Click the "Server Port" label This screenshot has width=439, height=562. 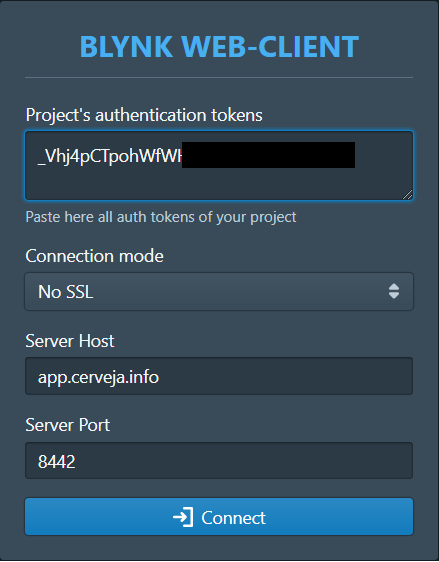68,425
